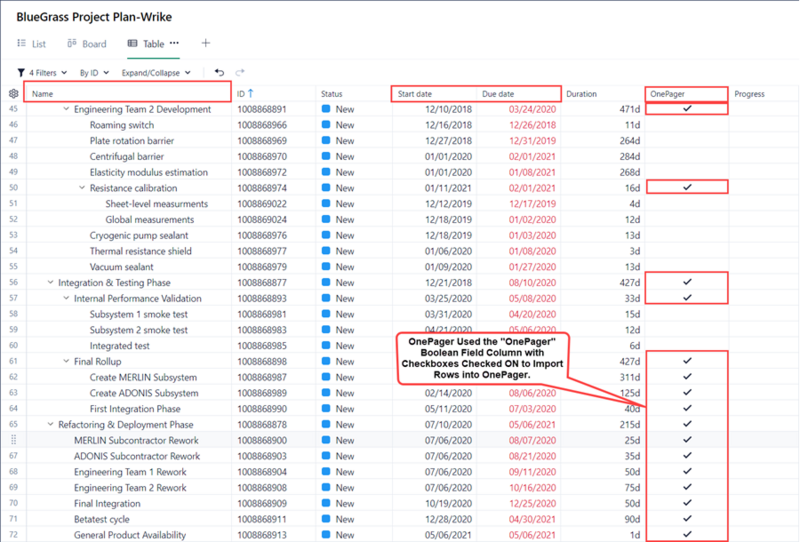The image size is (800, 542).
Task: Uncheck OnePager for Resistance calibration
Action: pyautogui.click(x=687, y=187)
